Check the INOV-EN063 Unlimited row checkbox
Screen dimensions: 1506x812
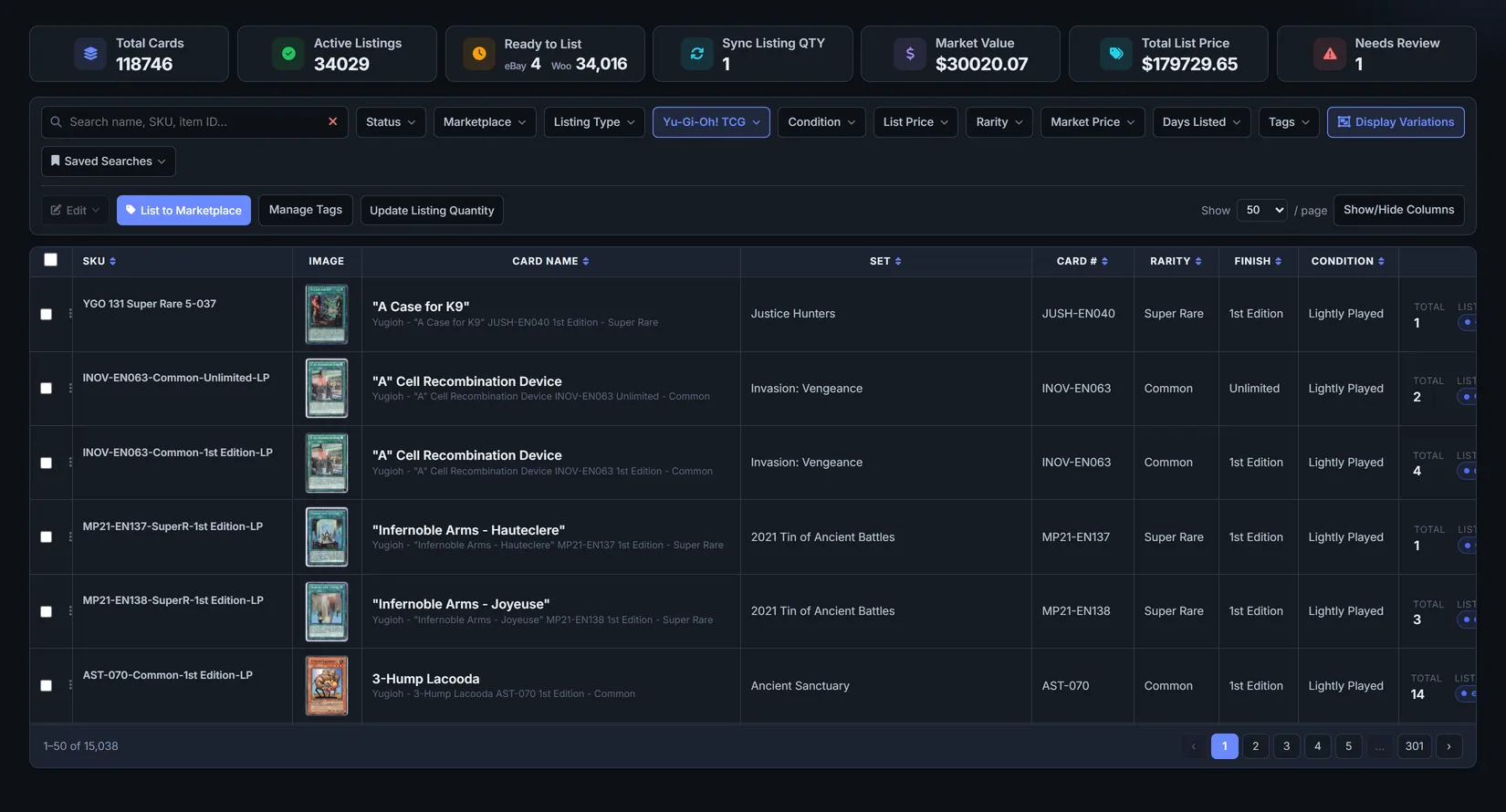point(46,388)
